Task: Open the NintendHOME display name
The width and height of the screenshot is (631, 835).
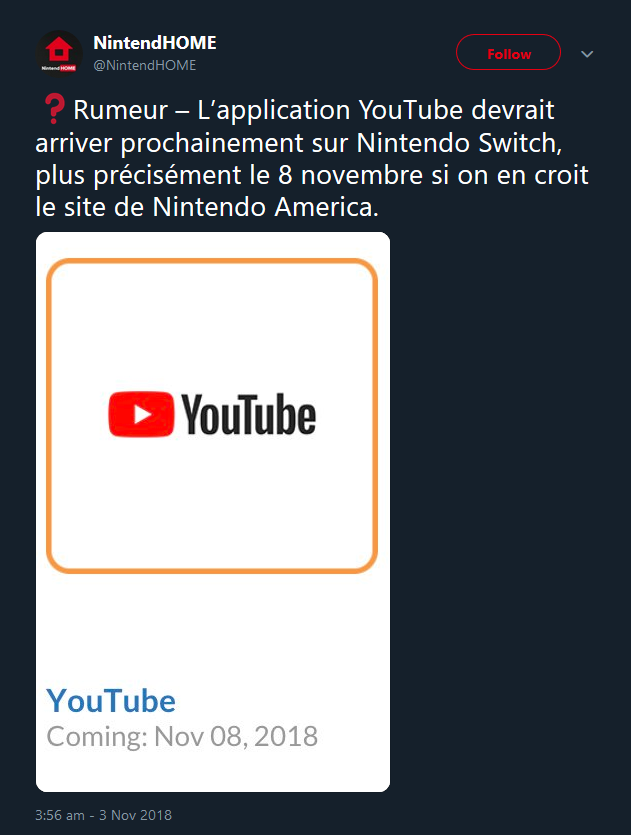Action: [154, 43]
